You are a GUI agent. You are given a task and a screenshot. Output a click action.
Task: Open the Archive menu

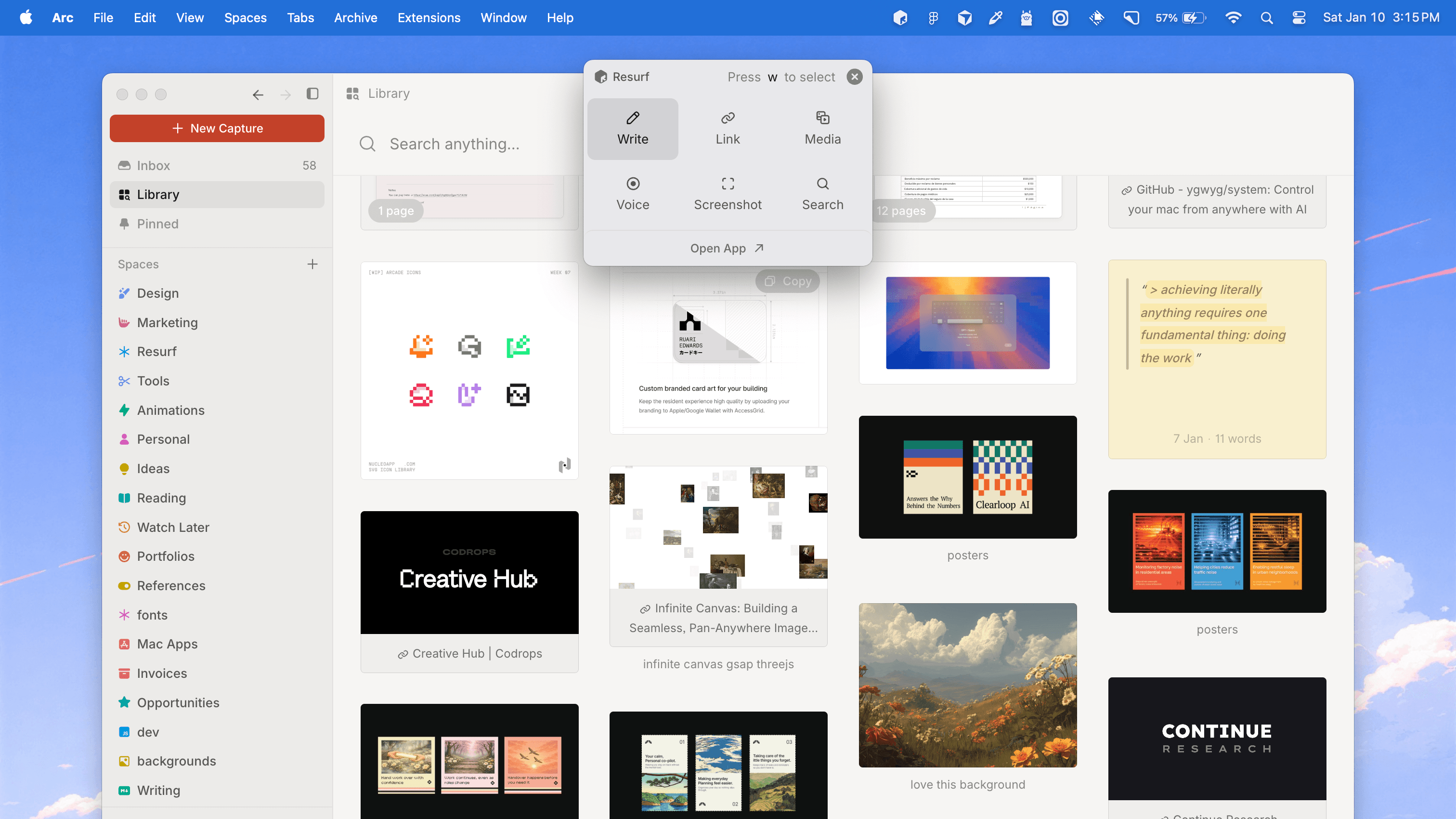coord(355,17)
